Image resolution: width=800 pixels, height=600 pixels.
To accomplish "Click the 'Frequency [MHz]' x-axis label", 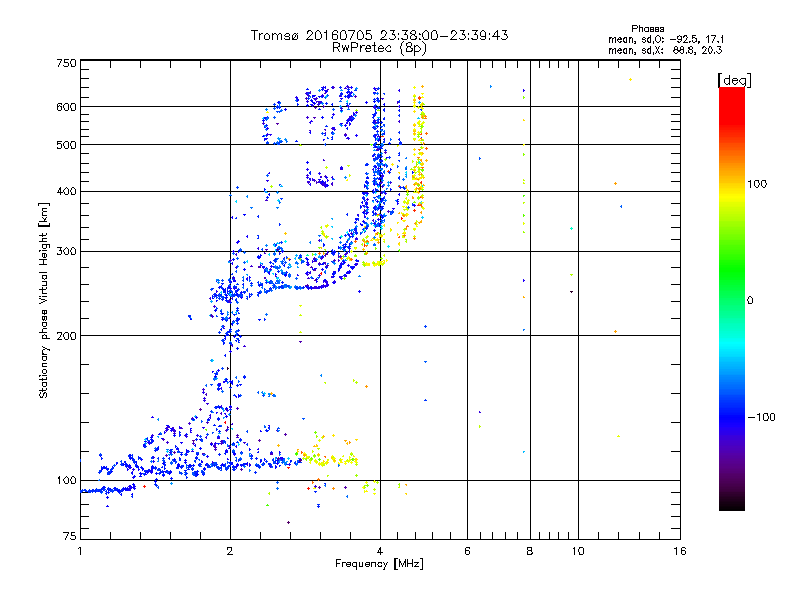I will [x=379, y=564].
